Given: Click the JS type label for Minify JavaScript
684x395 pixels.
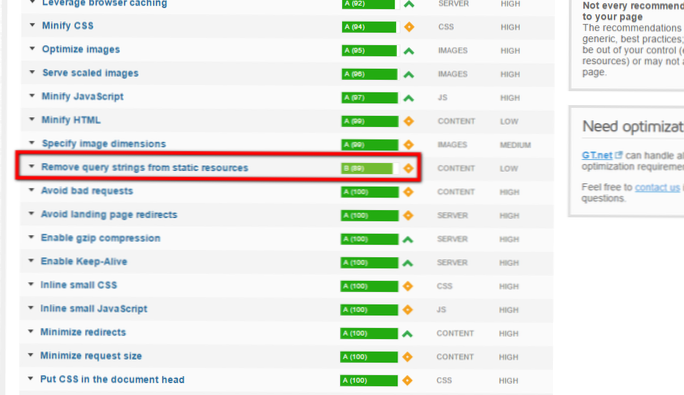Looking at the screenshot, I should pyautogui.click(x=442, y=98).
